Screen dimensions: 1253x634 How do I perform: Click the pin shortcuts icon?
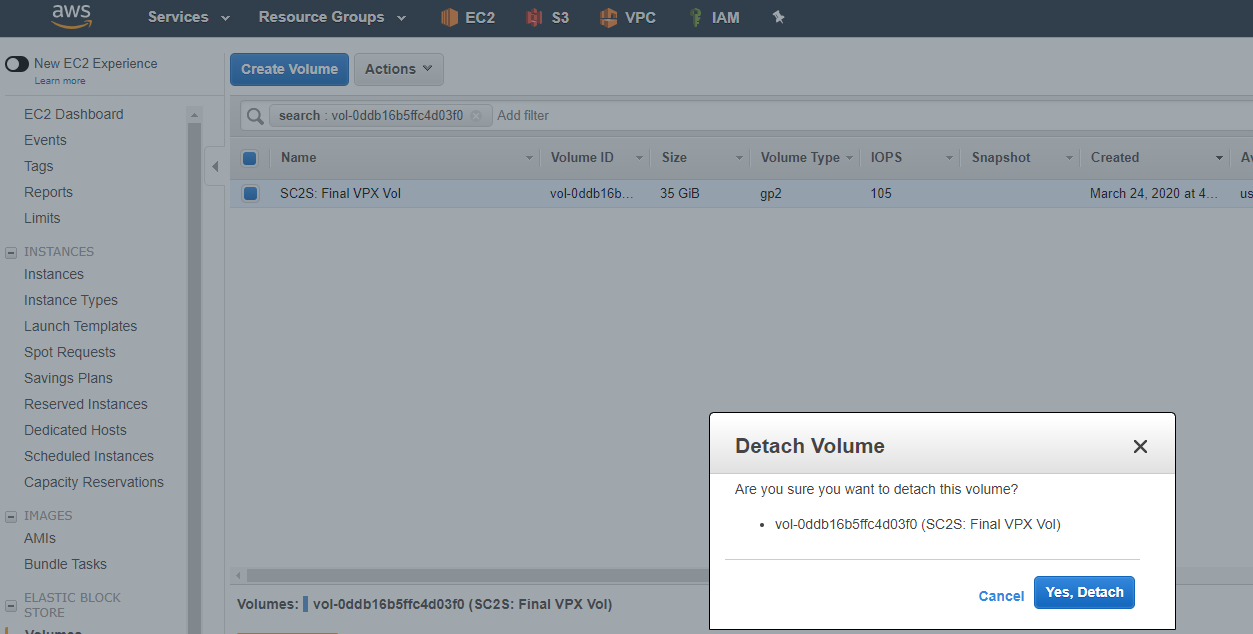pos(778,17)
